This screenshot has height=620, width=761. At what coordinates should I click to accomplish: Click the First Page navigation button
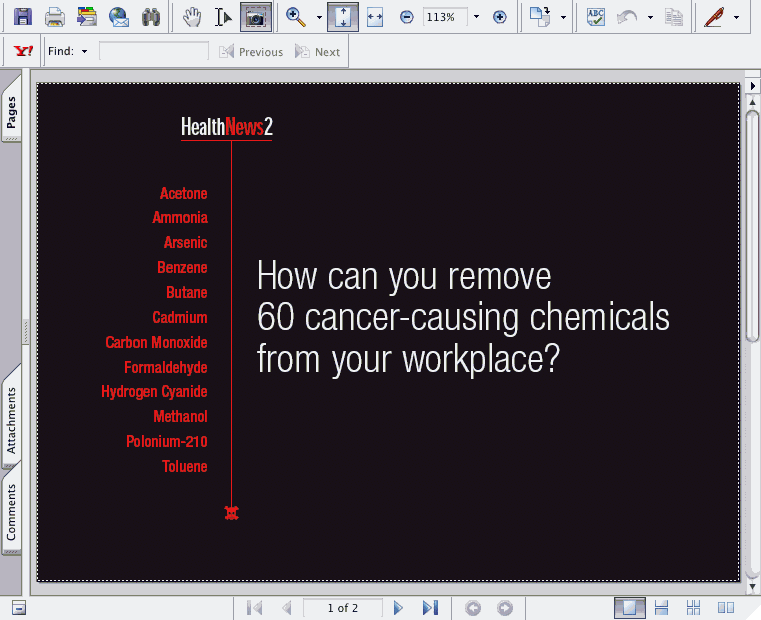point(254,607)
